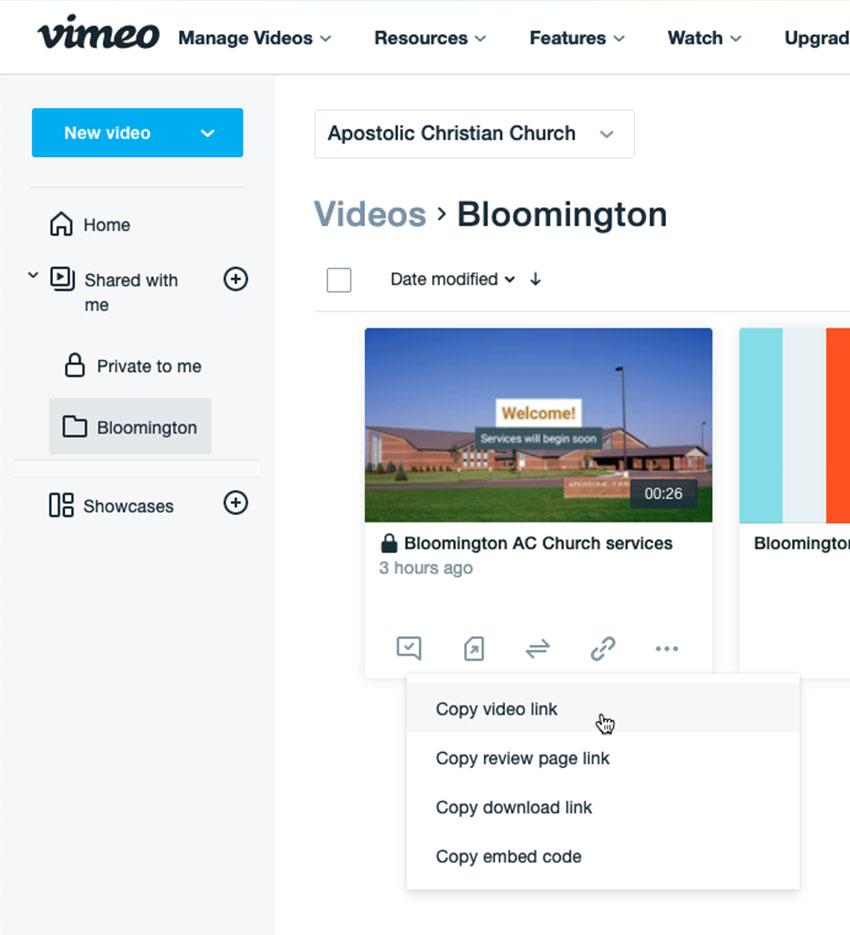This screenshot has height=935, width=850.
Task: Click the review page icon on the video card
Action: pos(409,648)
